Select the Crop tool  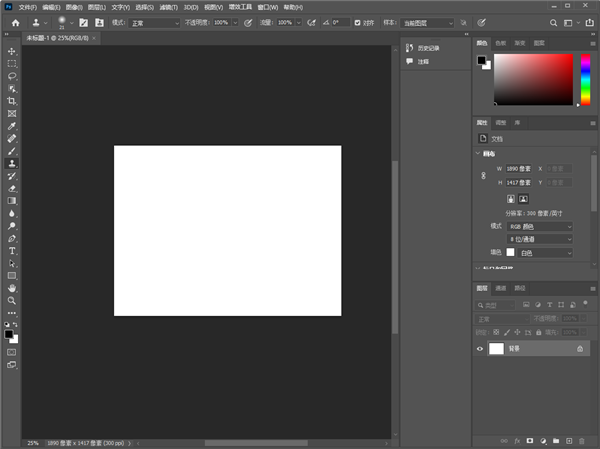(x=12, y=101)
